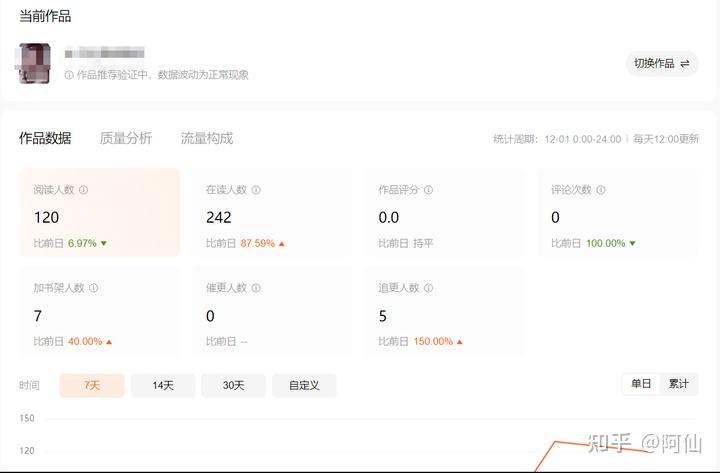Click info icon beside 催更人数

point(256,288)
